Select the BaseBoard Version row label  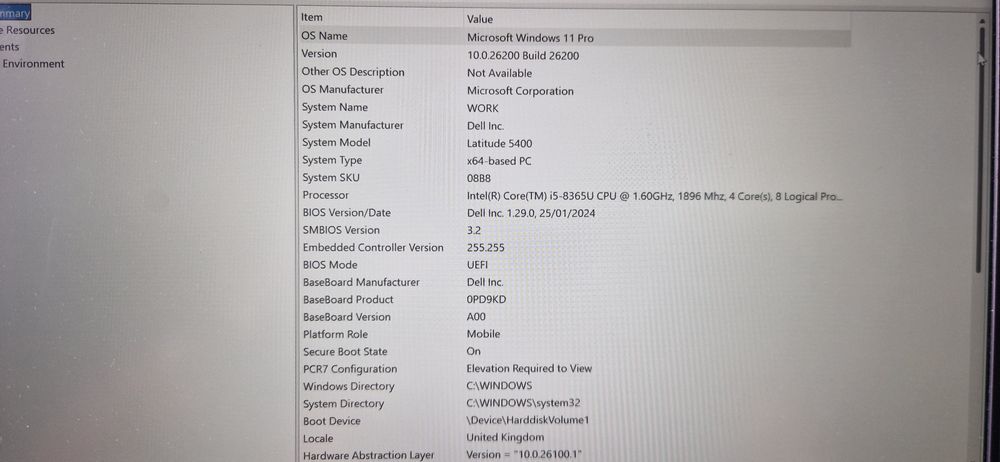347,317
